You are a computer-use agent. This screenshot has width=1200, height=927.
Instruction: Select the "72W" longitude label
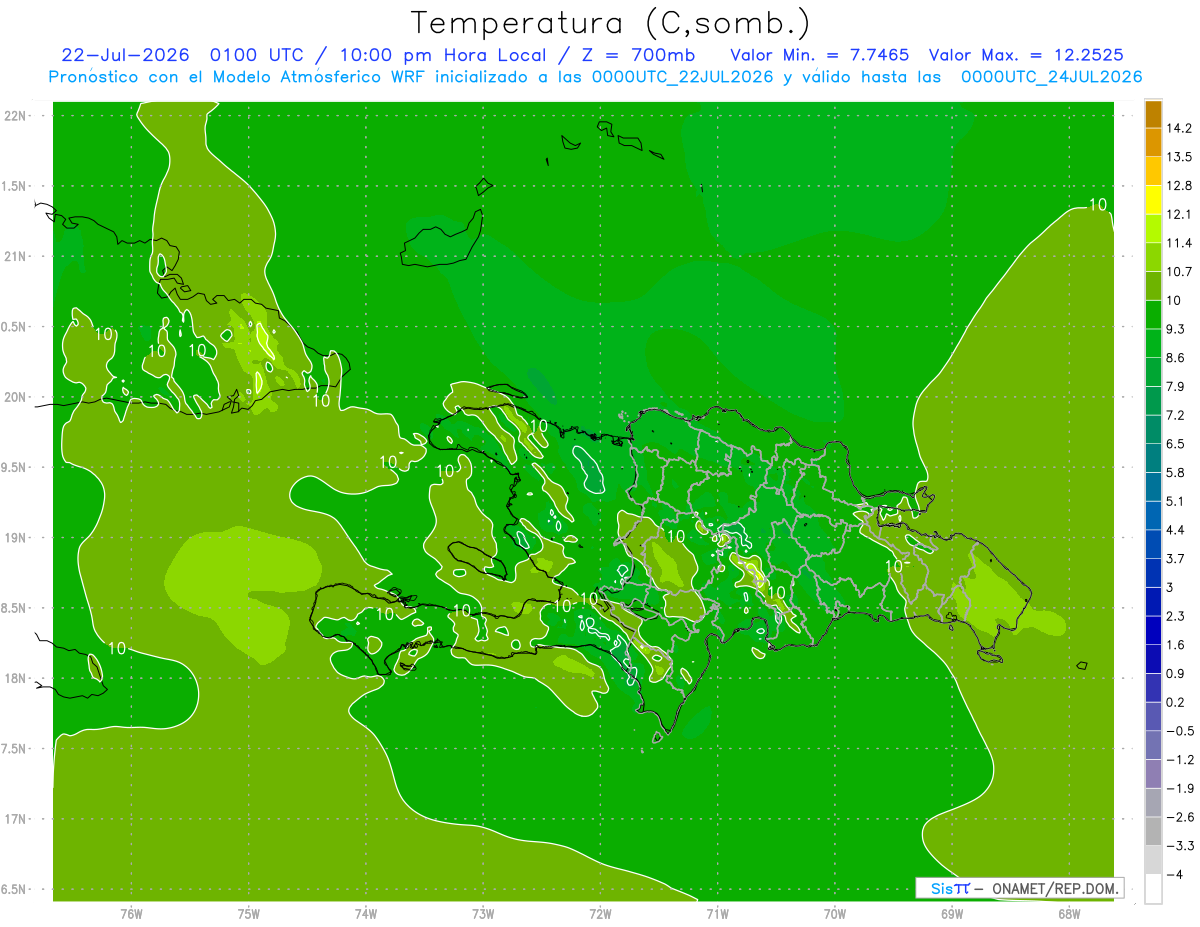tap(600, 913)
